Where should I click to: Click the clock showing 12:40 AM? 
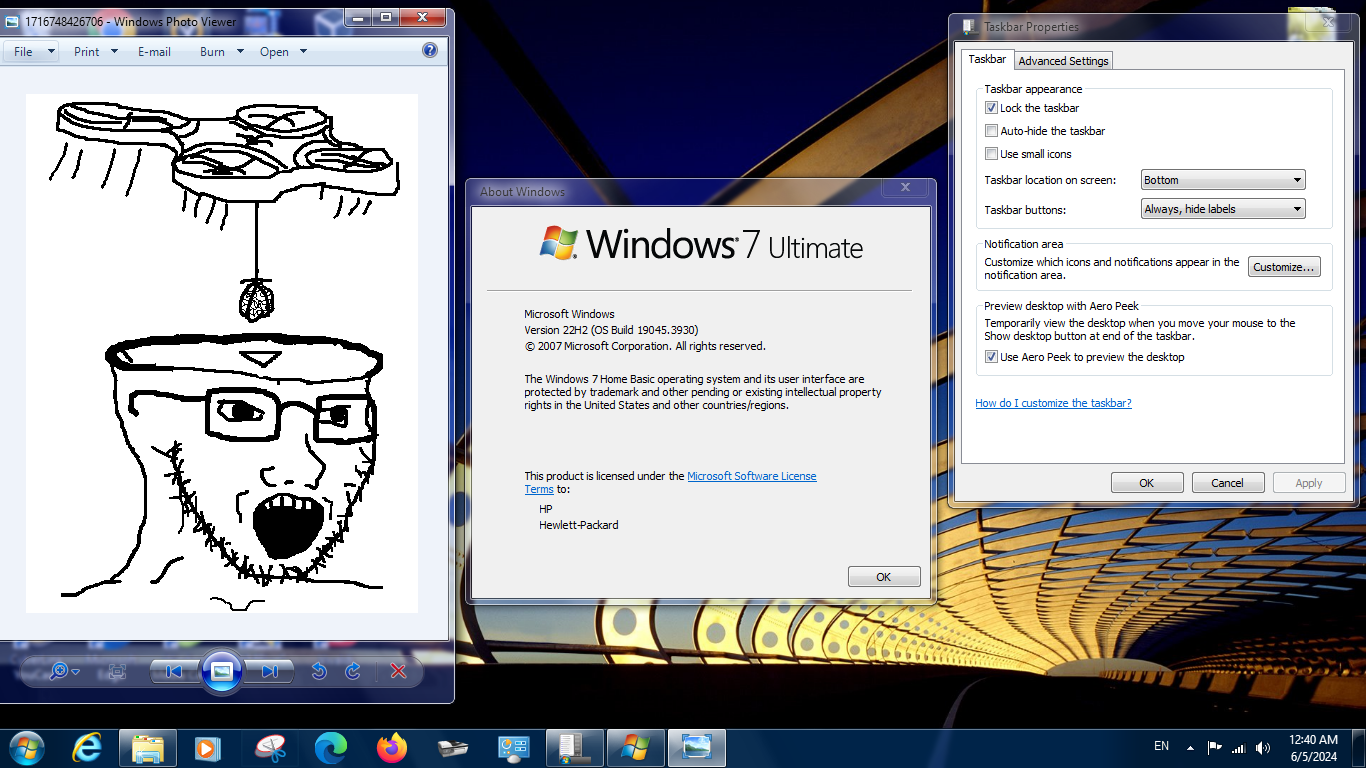point(1313,747)
